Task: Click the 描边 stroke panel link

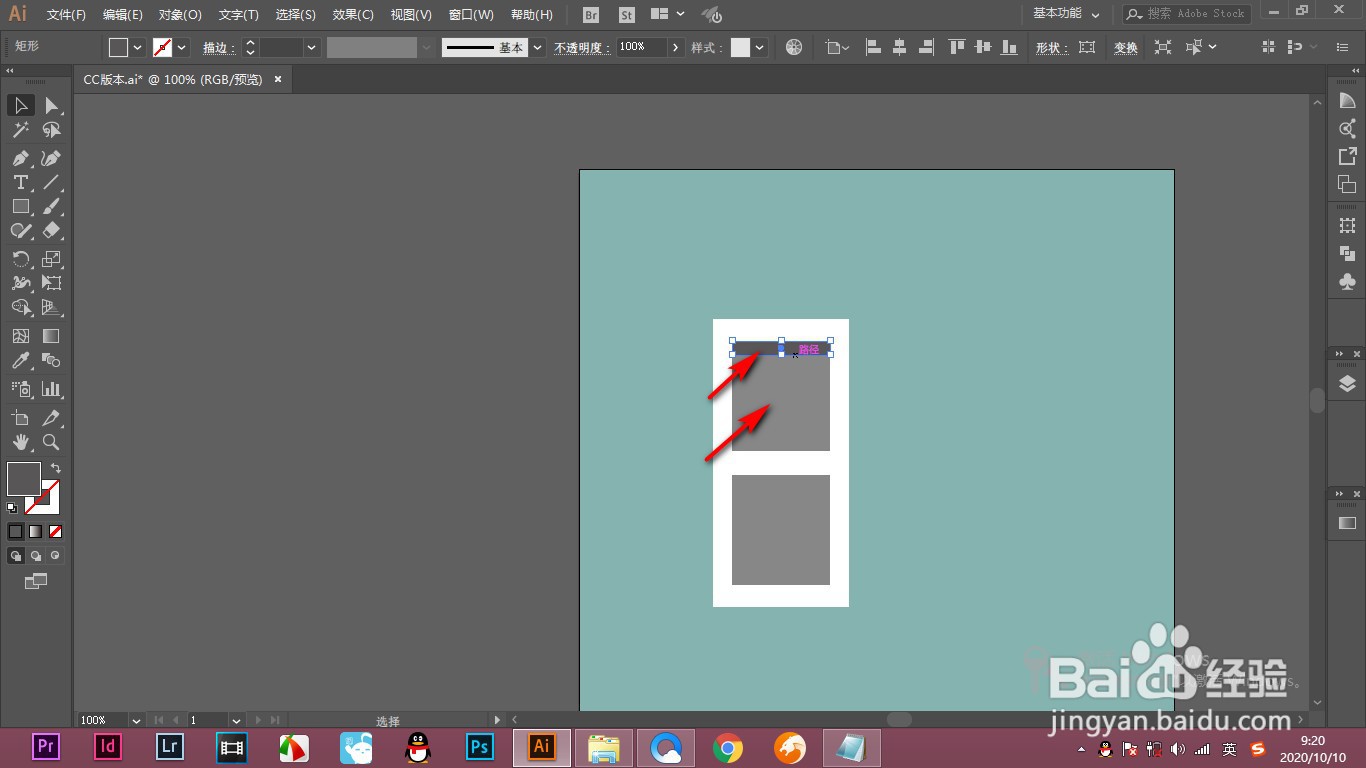Action: pyautogui.click(x=218, y=48)
